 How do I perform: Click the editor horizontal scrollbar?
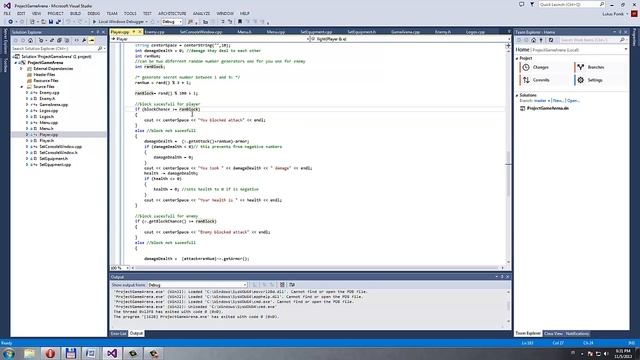317,268
